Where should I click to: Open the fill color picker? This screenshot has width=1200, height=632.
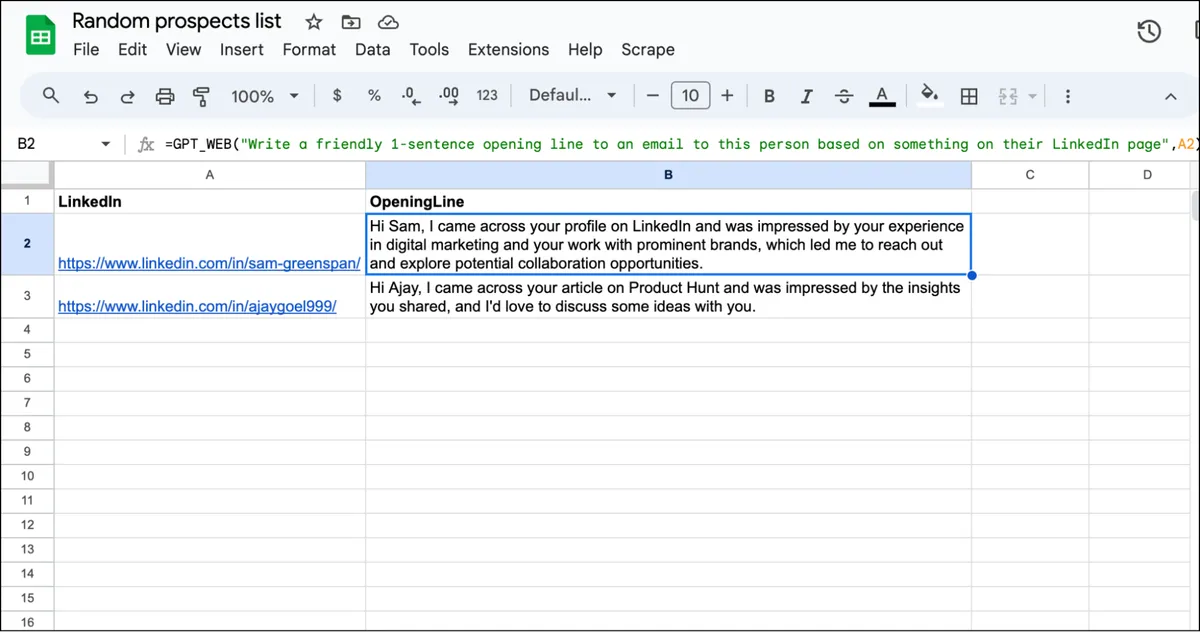pyautogui.click(x=930, y=96)
